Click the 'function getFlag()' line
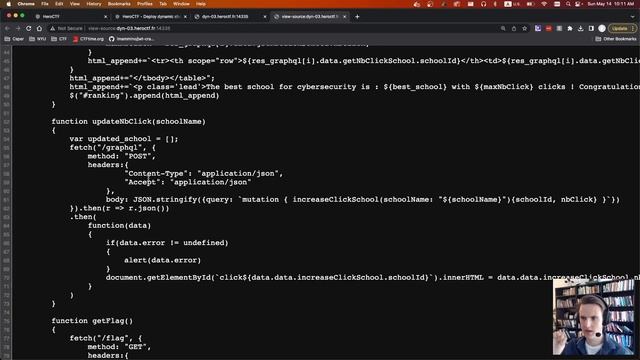The image size is (640, 360). pyautogui.click(x=92, y=321)
